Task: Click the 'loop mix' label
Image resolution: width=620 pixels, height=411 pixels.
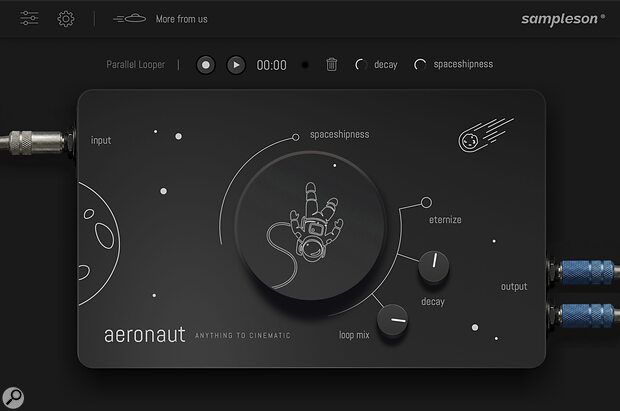Action: pos(354,335)
